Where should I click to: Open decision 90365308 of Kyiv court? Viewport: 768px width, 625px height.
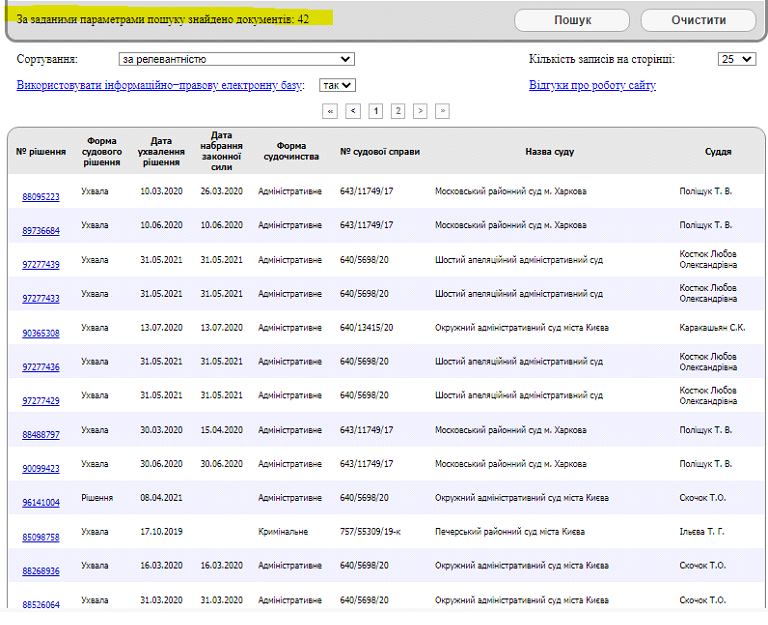click(41, 333)
